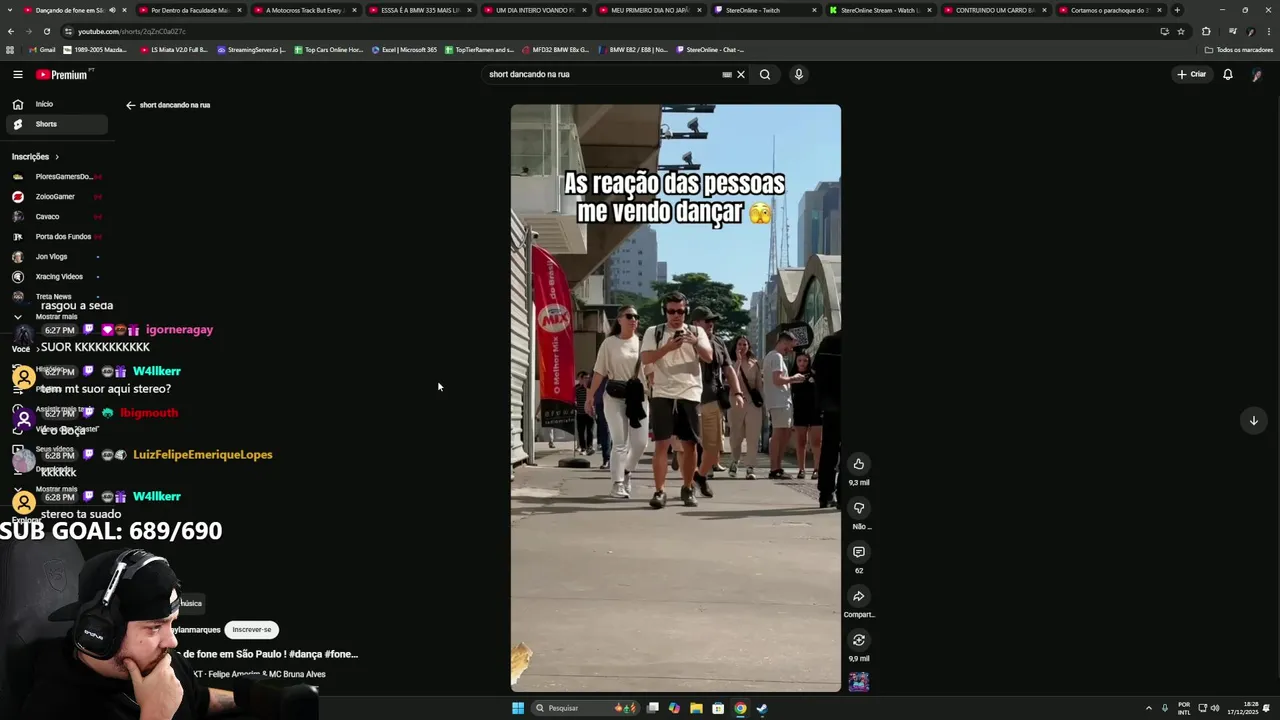Open Steam from the taskbar
The width and height of the screenshot is (1280, 720).
[762, 708]
